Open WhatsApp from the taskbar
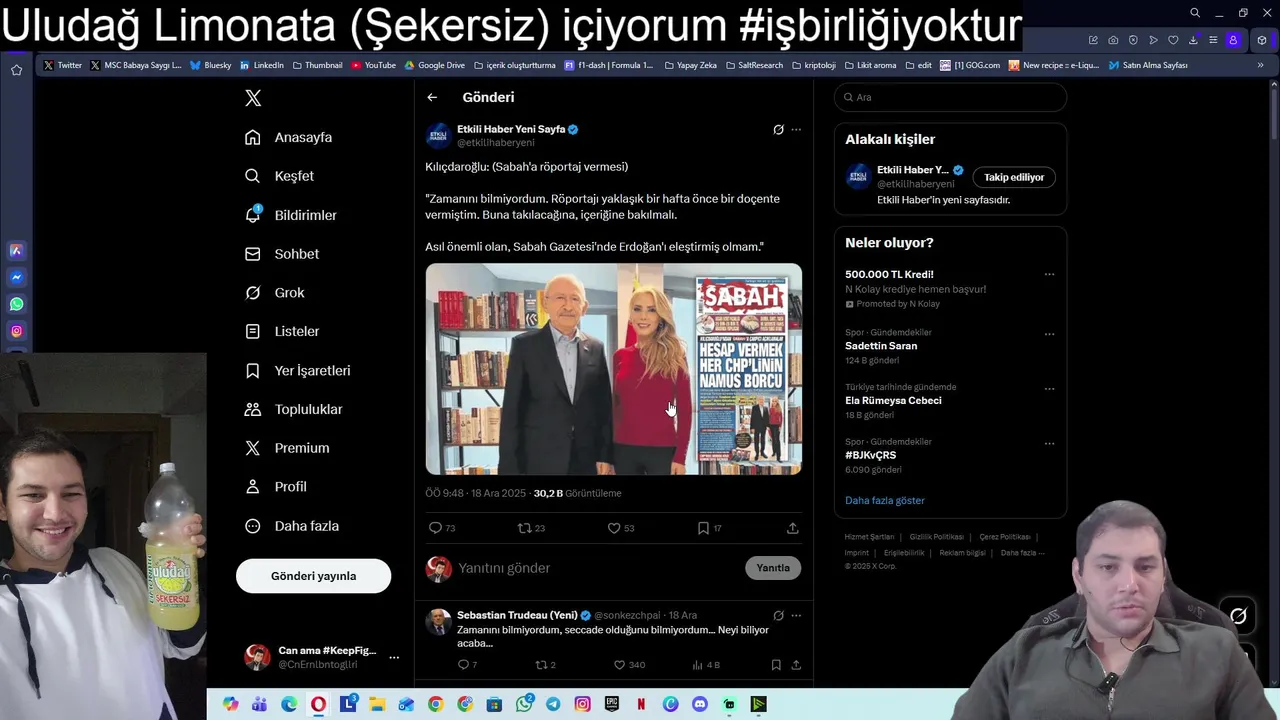 (524, 704)
